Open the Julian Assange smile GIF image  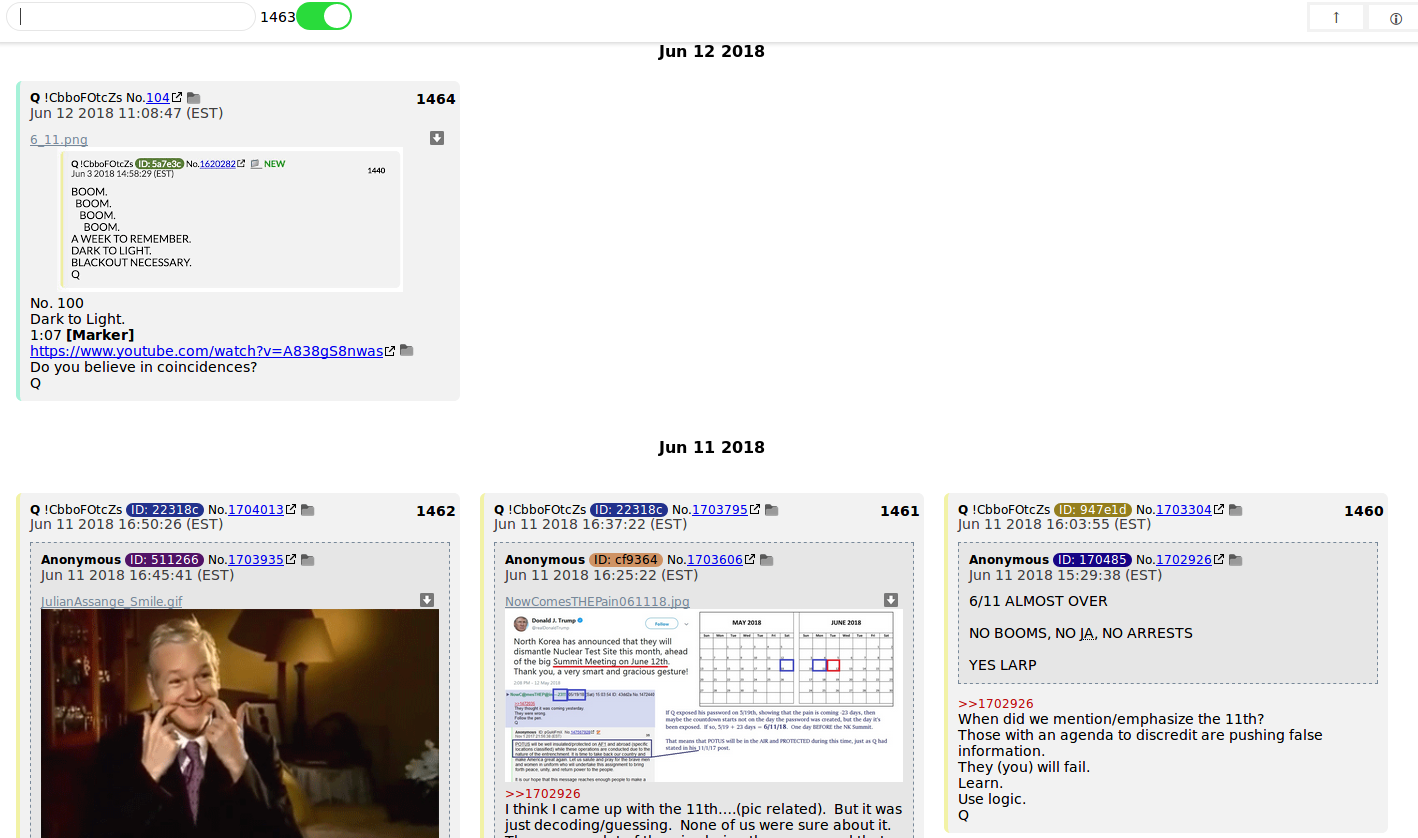point(240,722)
